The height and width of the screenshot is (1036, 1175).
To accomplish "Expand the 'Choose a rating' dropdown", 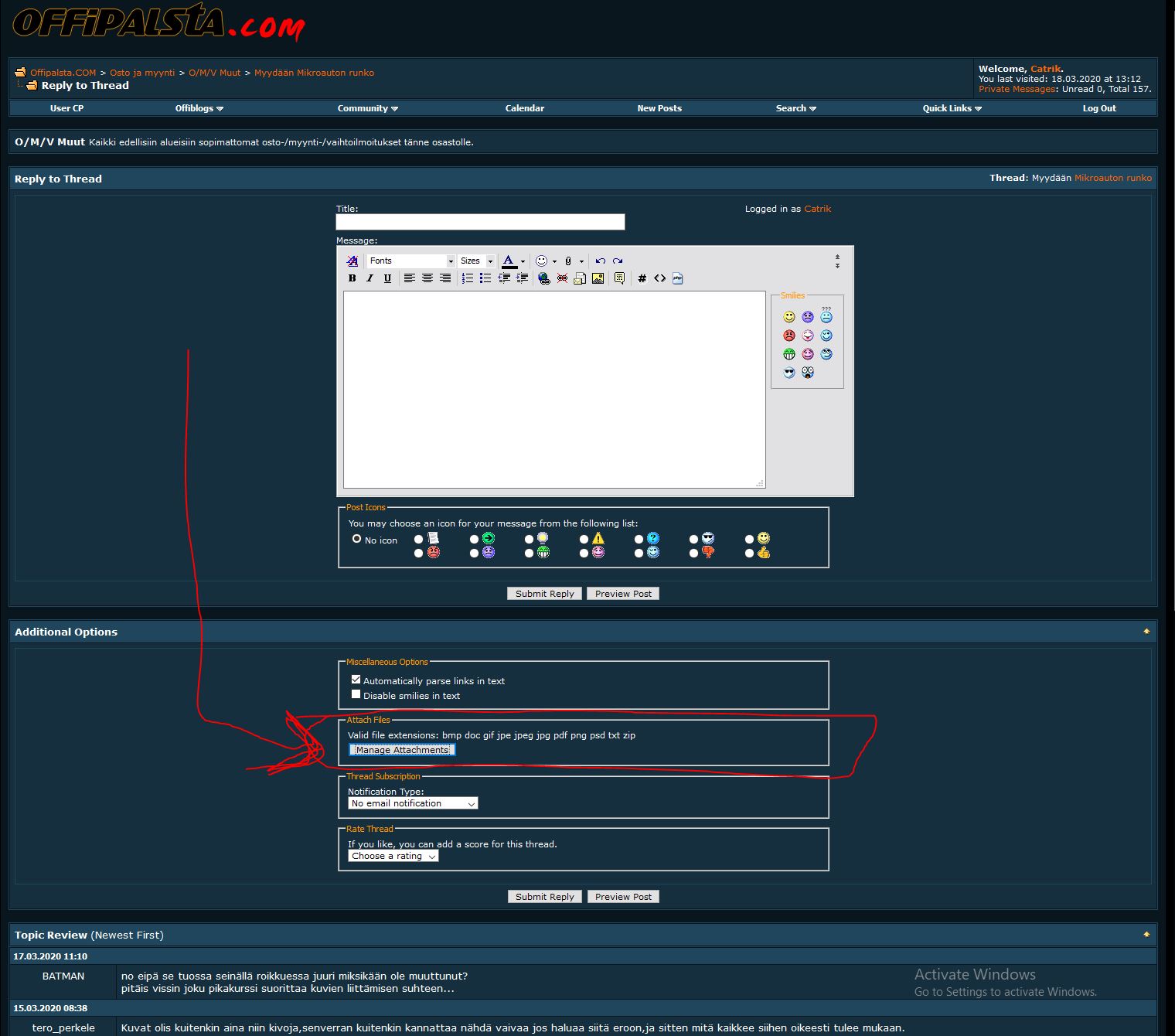I will tap(393, 856).
